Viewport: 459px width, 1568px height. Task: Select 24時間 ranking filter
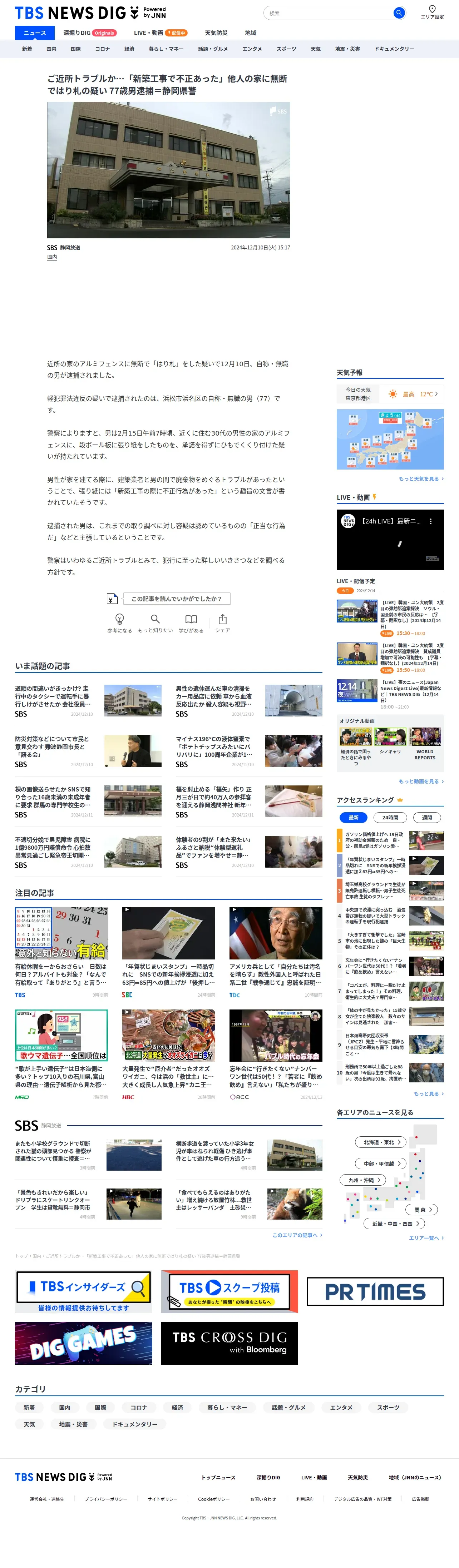click(x=390, y=818)
